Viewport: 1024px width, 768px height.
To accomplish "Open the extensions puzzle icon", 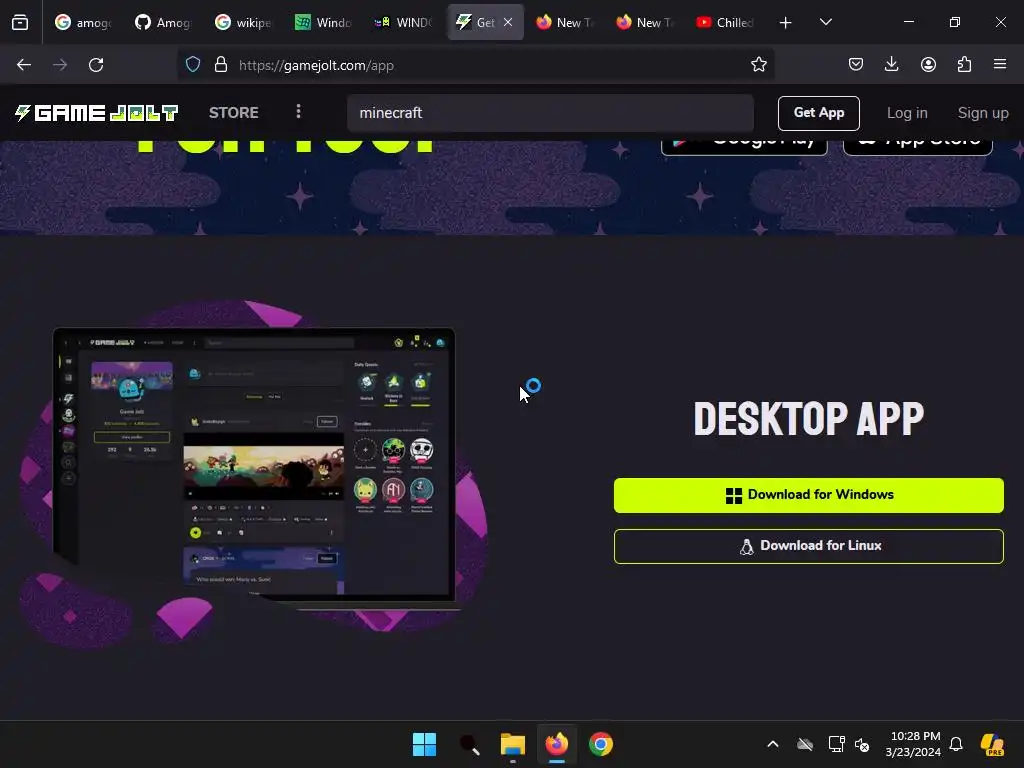I will point(964,65).
